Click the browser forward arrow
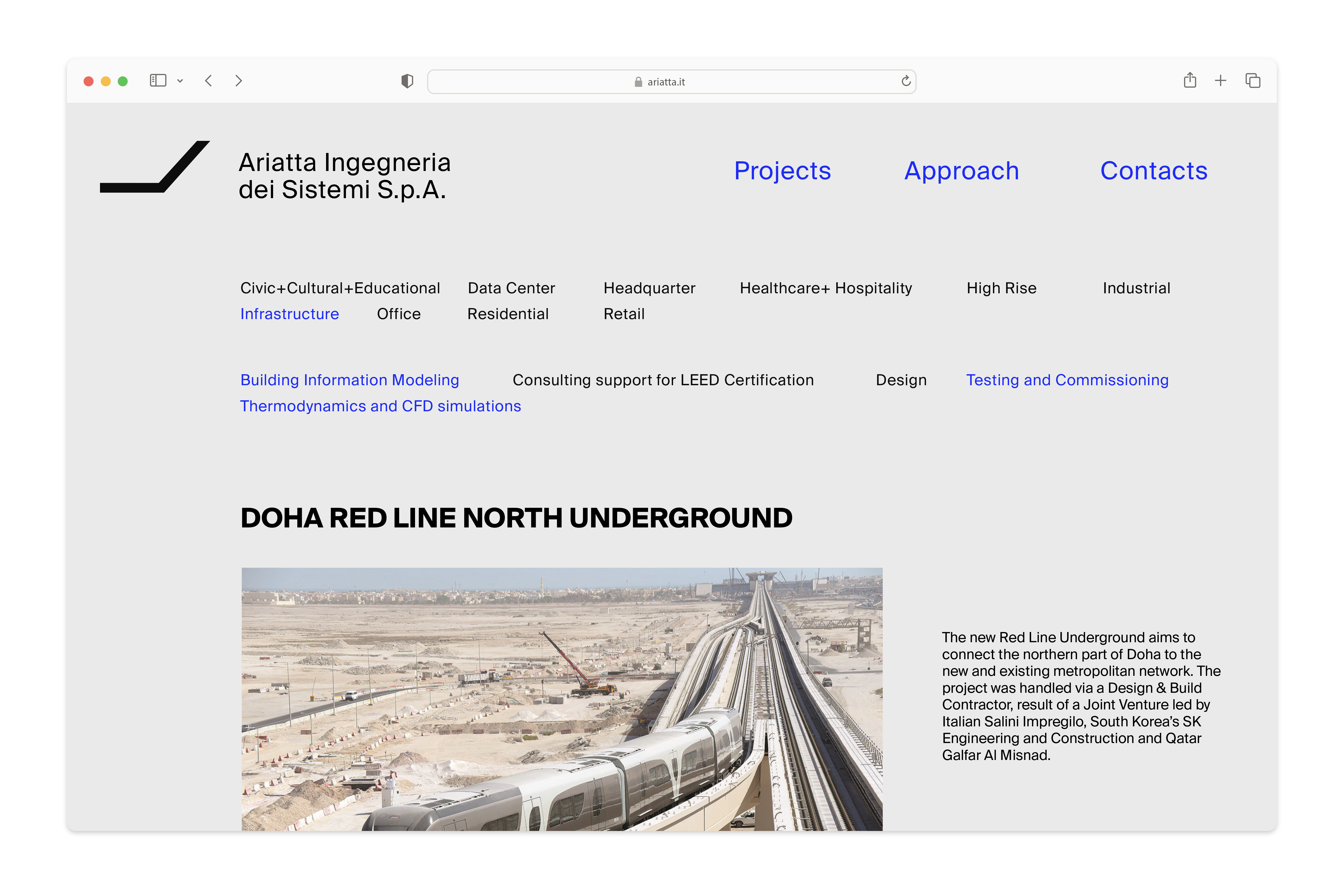 point(239,81)
